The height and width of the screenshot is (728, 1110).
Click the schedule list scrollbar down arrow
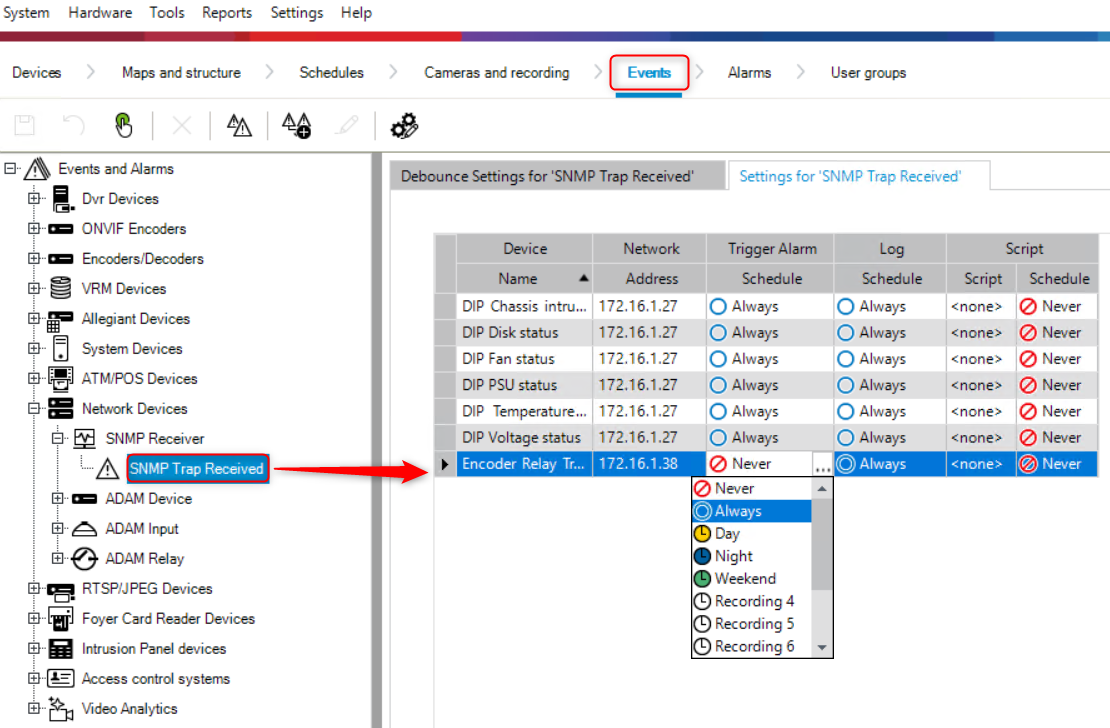(x=822, y=648)
